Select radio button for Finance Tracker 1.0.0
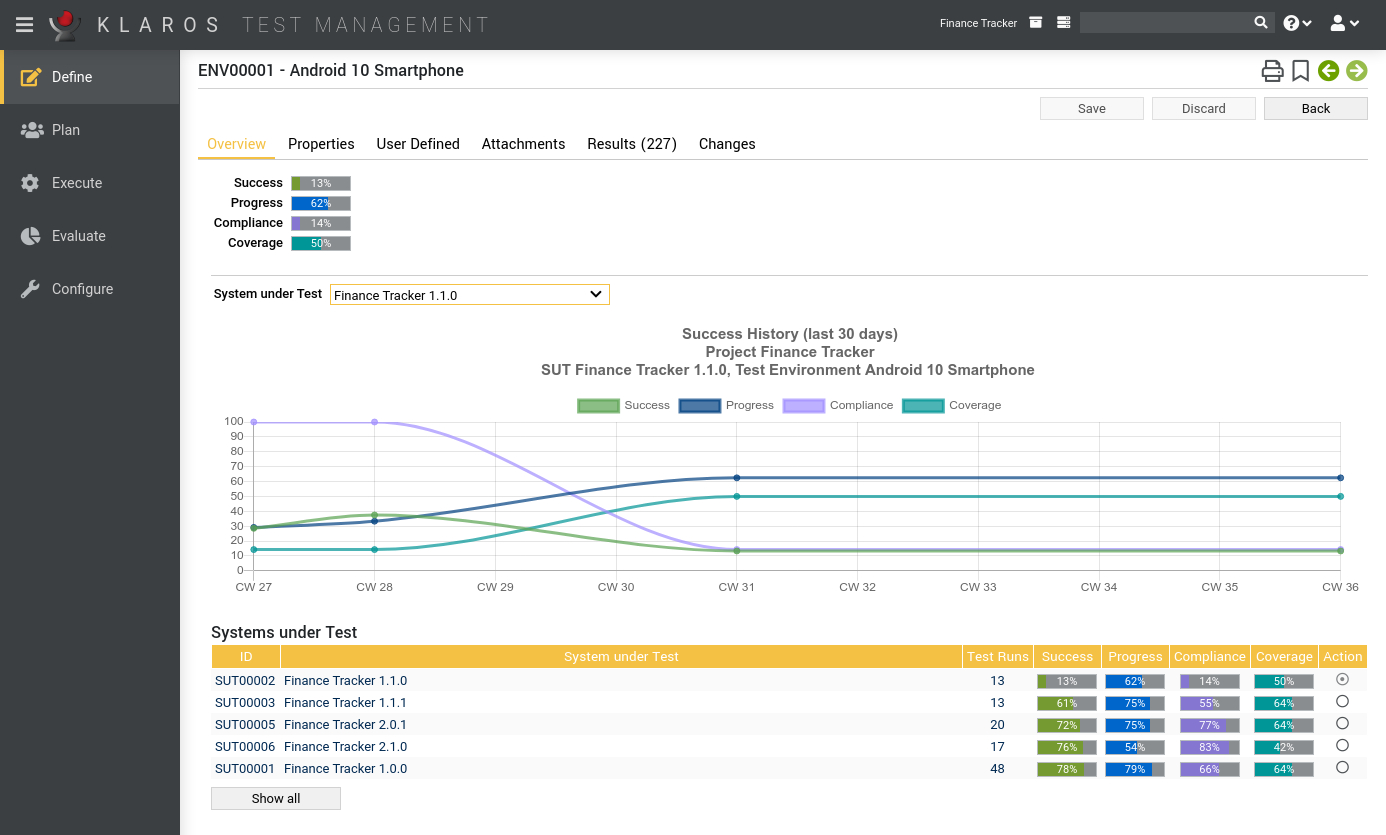1386x835 pixels. 1342,768
